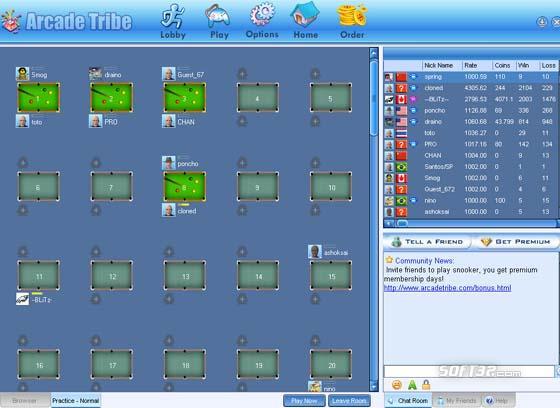Click ashoksai's avatar above table 15
The width and height of the screenshot is (560, 408).
click(315, 252)
